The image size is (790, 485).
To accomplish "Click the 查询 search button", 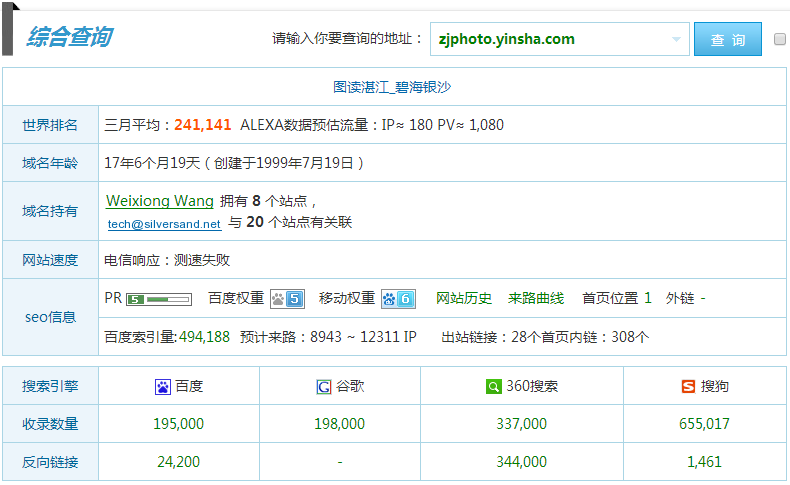I will pyautogui.click(x=728, y=40).
